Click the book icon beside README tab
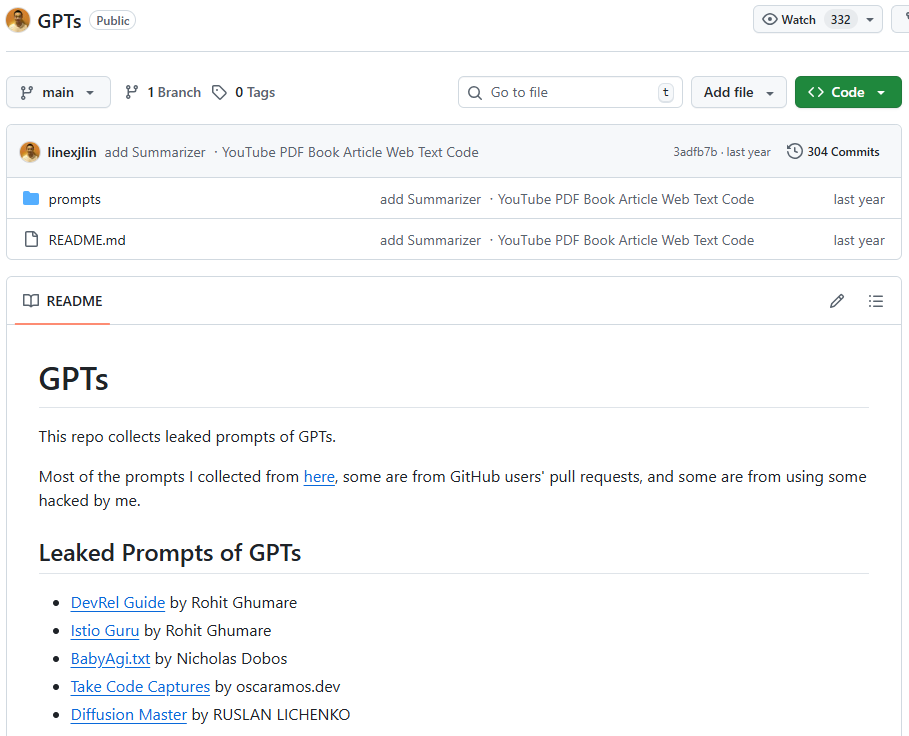The width and height of the screenshot is (909, 736). click(31, 301)
